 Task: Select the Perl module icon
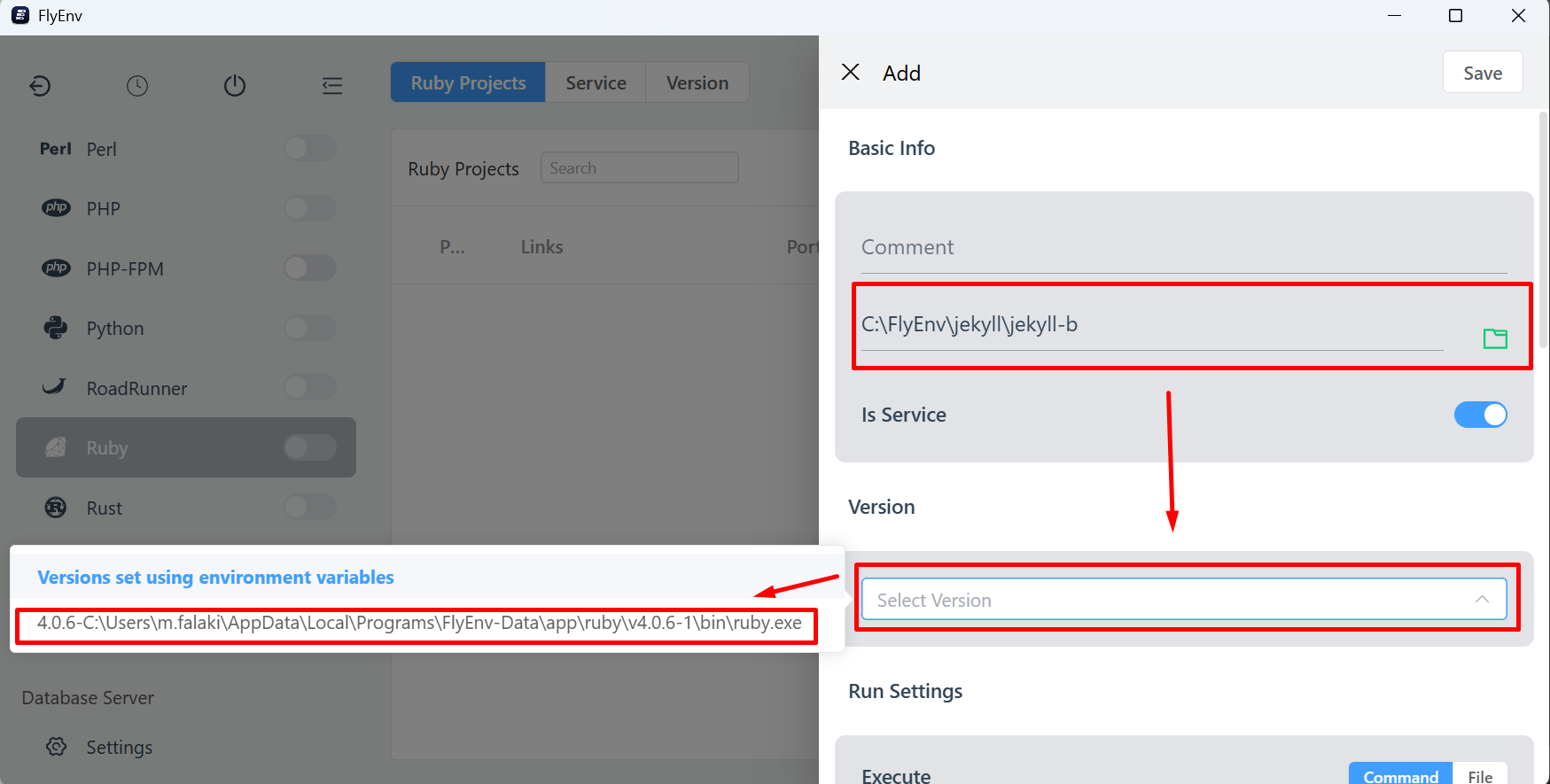coord(56,149)
